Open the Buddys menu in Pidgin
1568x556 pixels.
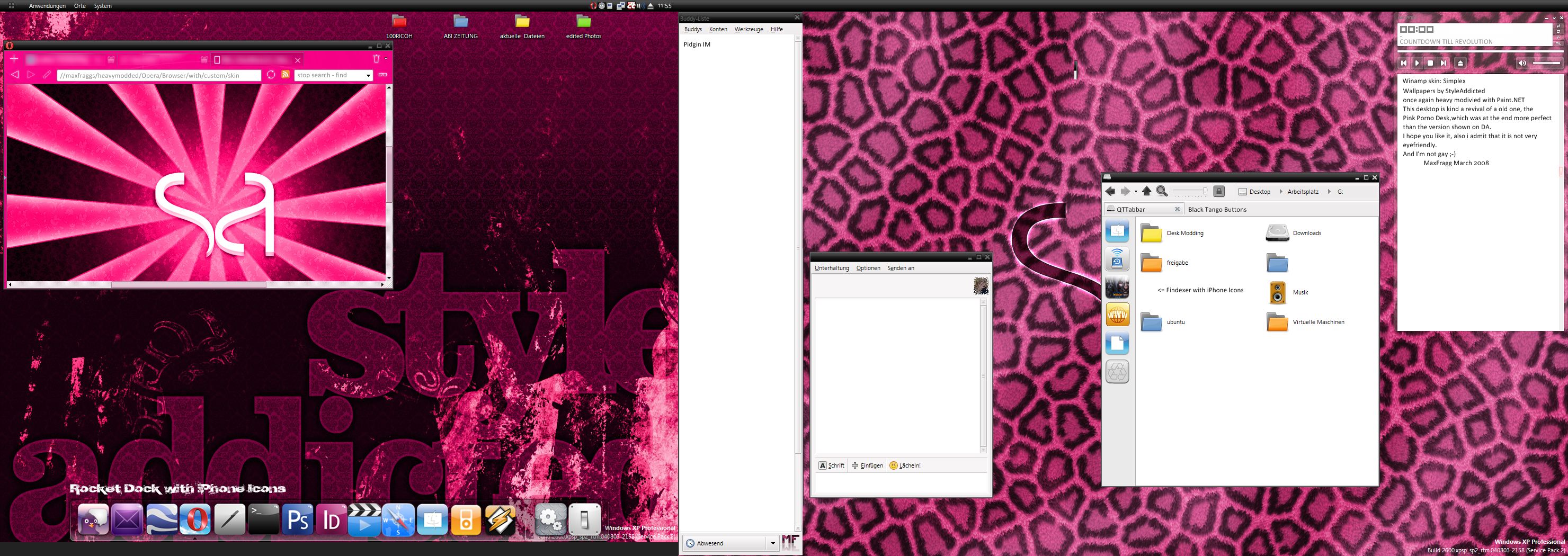coord(693,29)
